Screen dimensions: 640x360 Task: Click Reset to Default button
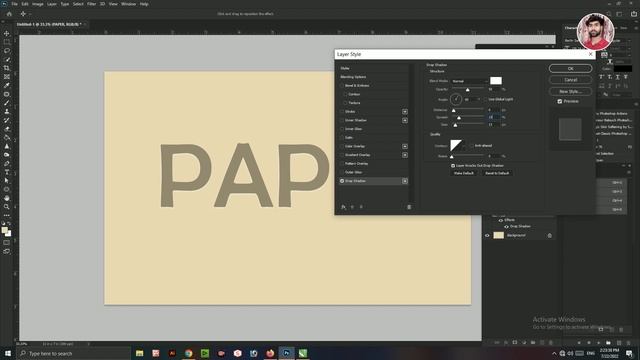497,173
